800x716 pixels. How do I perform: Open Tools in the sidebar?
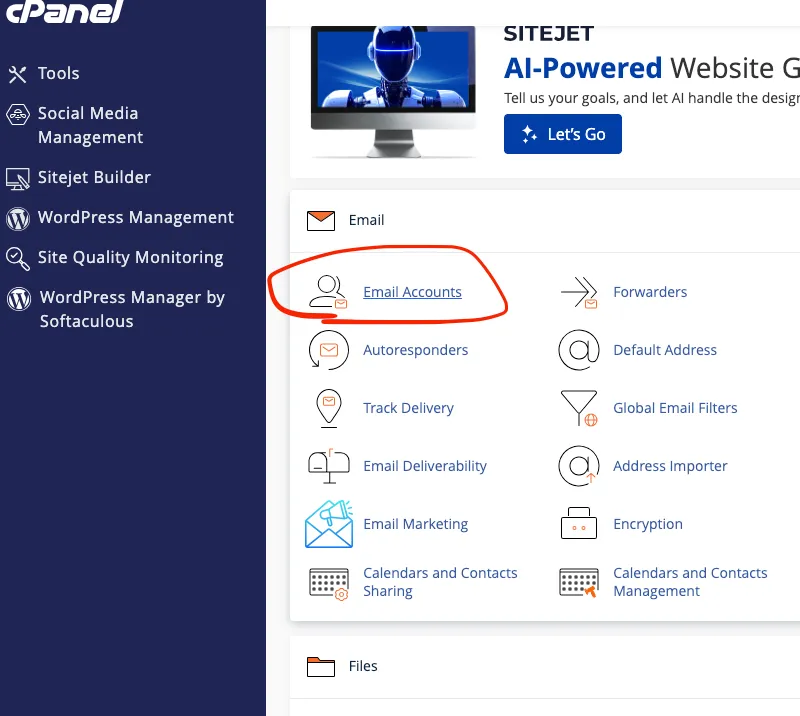59,73
